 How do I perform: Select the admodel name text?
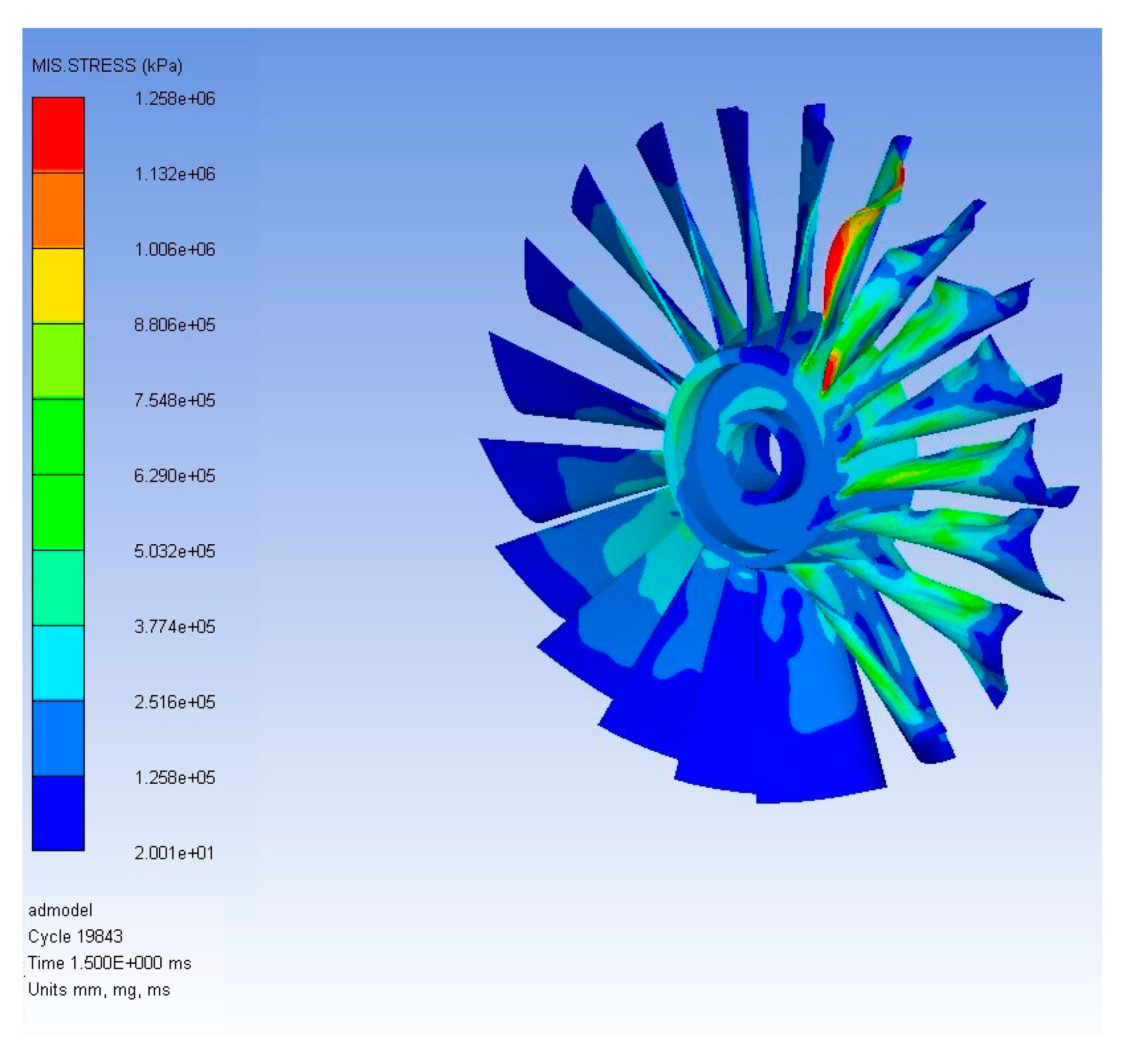[x=60, y=910]
